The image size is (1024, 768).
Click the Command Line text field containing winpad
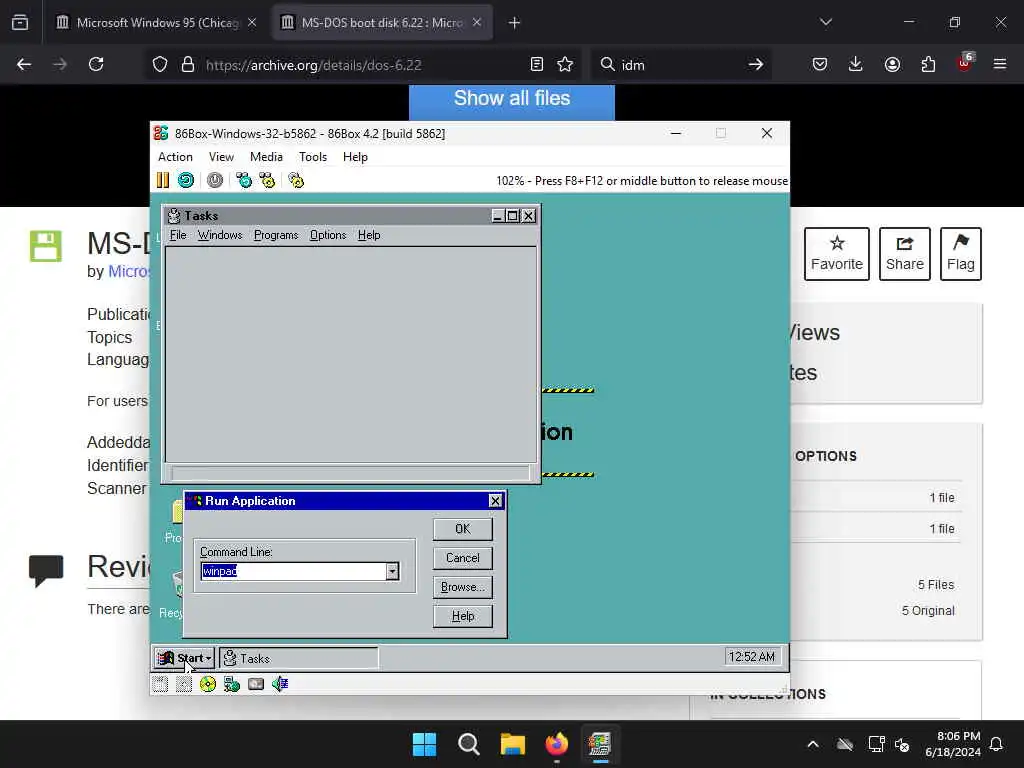(293, 571)
